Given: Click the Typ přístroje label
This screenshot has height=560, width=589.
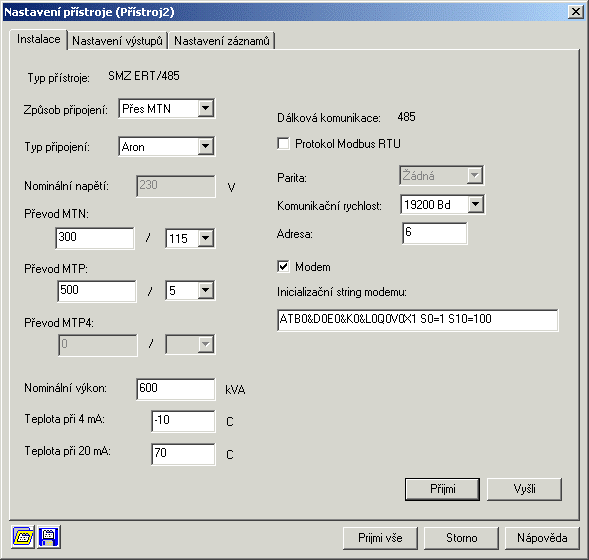Looking at the screenshot, I should point(59,78).
